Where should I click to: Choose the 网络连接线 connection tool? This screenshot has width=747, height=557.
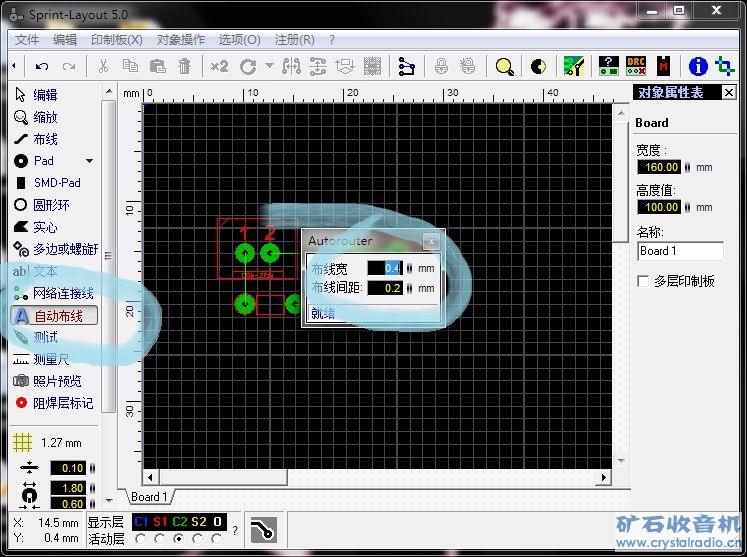point(53,294)
